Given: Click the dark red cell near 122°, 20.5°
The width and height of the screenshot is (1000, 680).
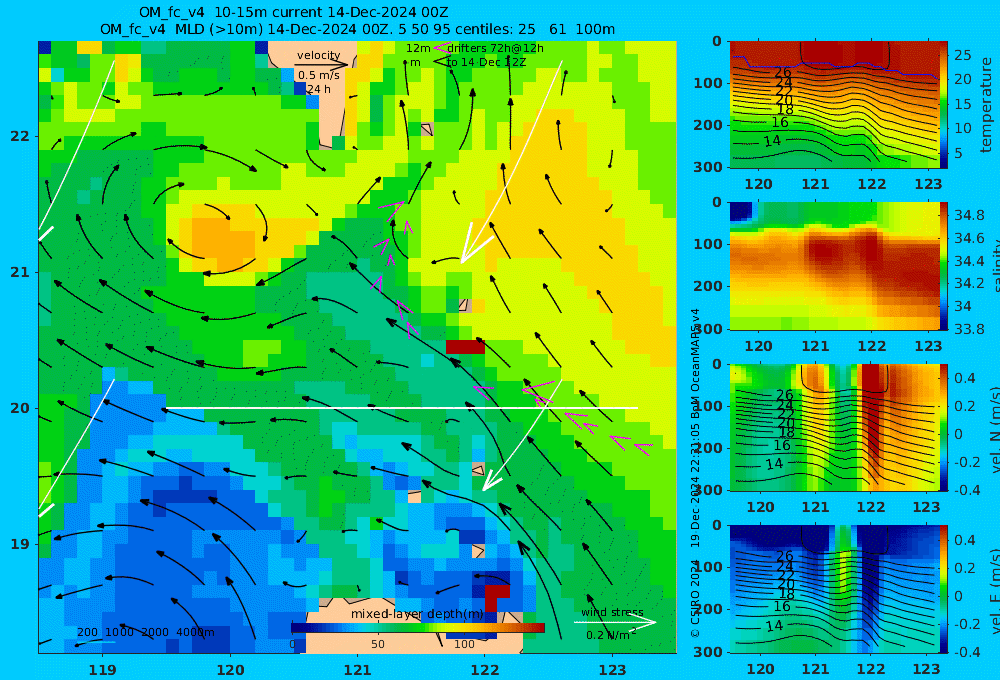Looking at the screenshot, I should pos(465,347).
